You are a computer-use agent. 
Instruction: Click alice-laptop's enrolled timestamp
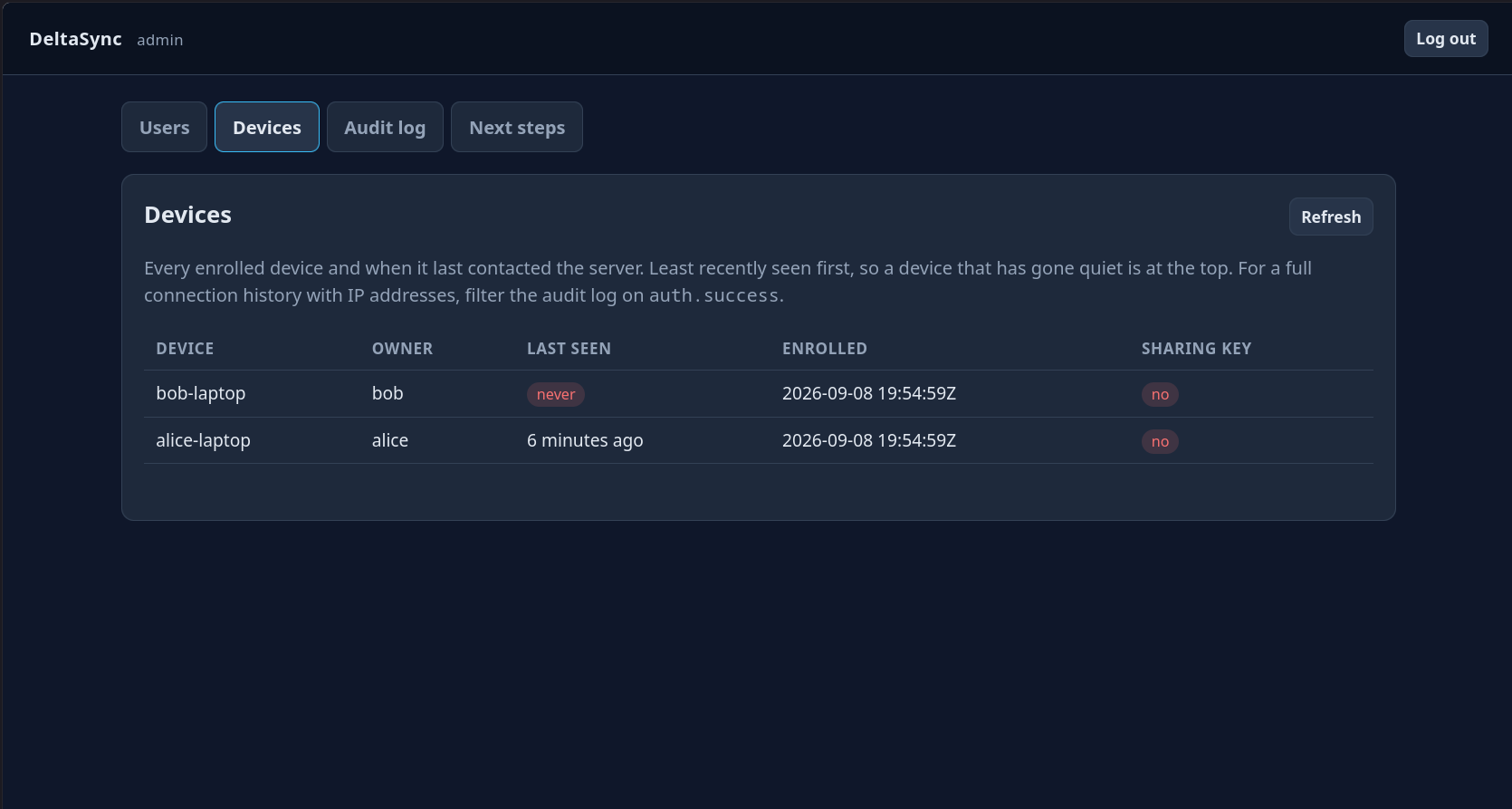869,440
